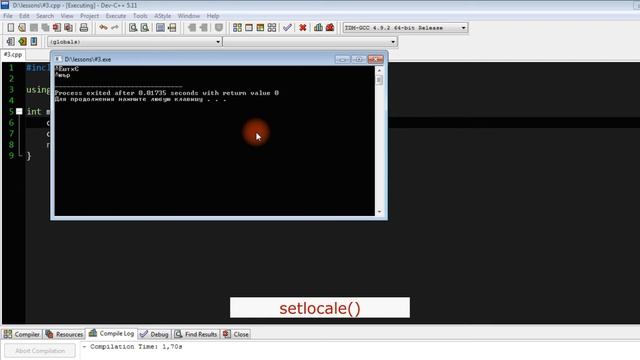Click the blue checkmark Syntax Check icon
This screenshot has height=360, width=640.
287,27
